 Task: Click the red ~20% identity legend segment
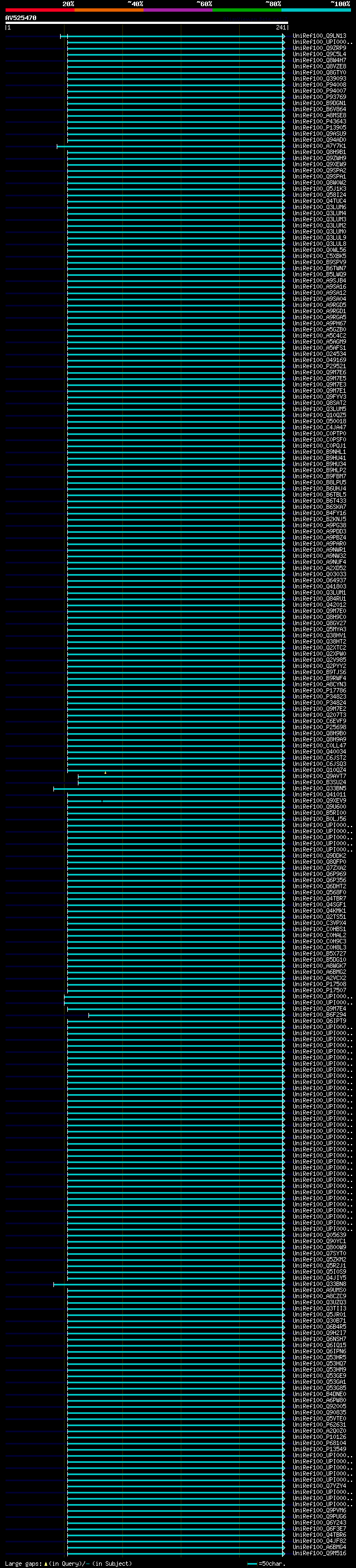39,10
